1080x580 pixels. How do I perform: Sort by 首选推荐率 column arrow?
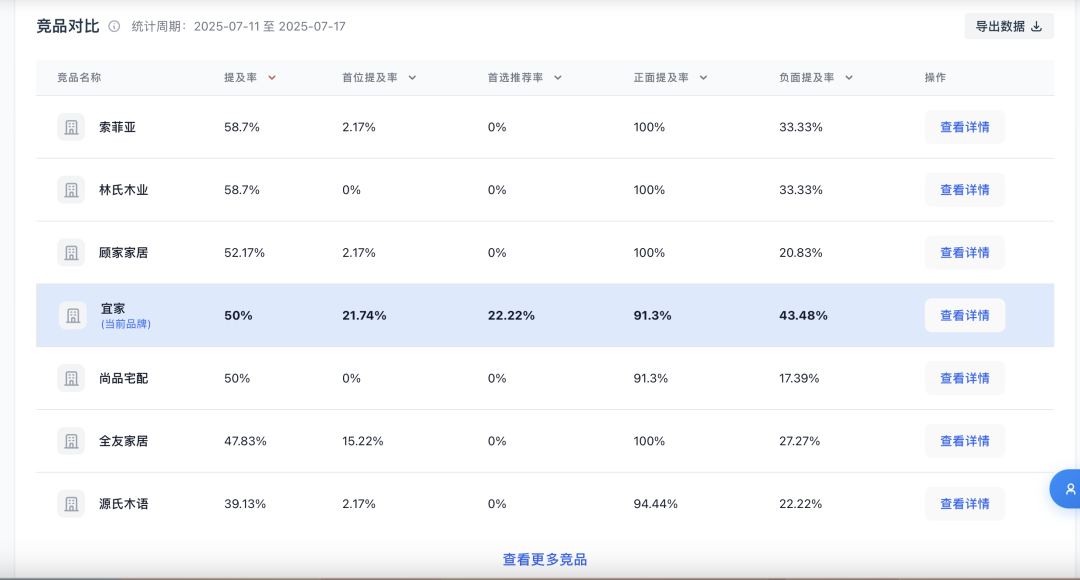[558, 78]
